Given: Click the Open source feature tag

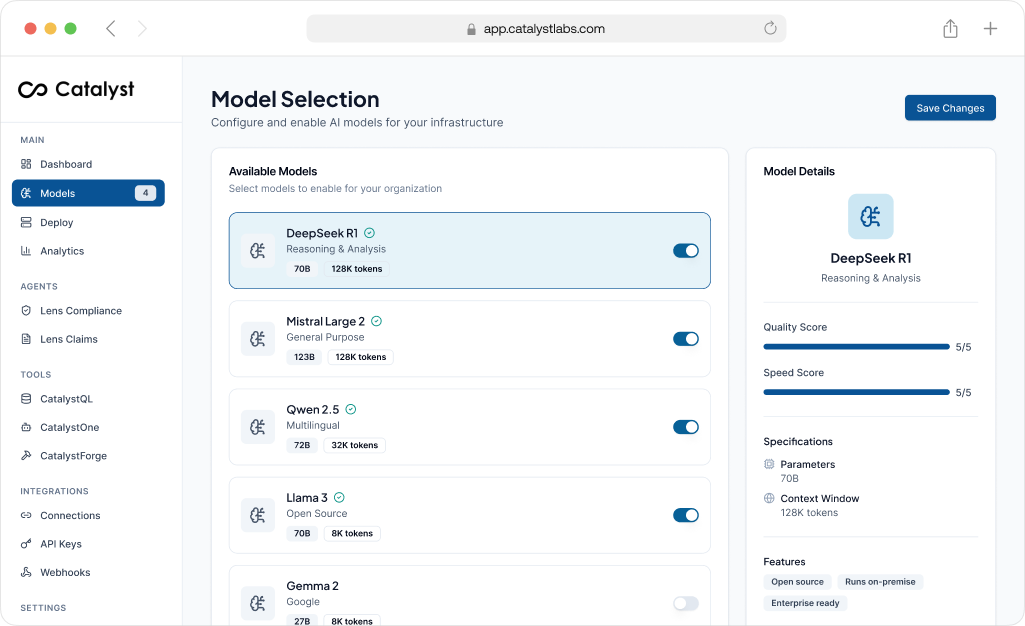Looking at the screenshot, I should click(797, 582).
